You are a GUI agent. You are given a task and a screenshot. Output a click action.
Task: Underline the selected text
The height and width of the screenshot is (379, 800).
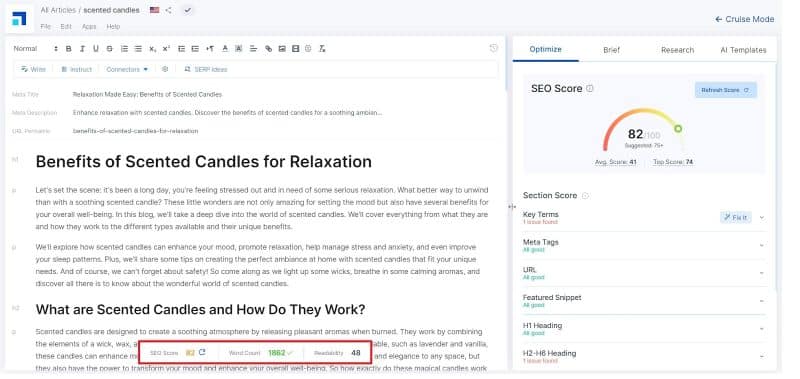click(x=95, y=49)
